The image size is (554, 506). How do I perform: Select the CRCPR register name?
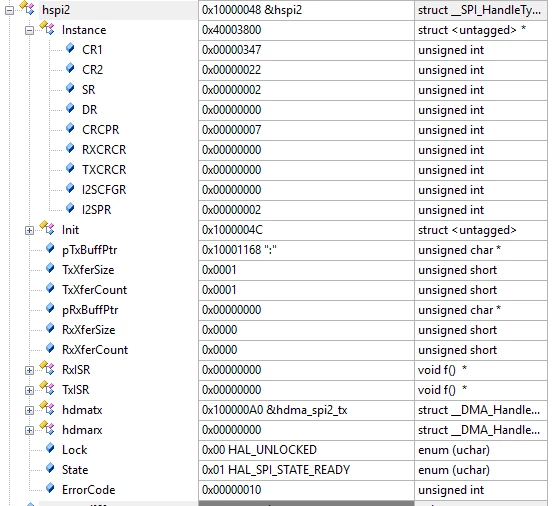pyautogui.click(x=101, y=130)
